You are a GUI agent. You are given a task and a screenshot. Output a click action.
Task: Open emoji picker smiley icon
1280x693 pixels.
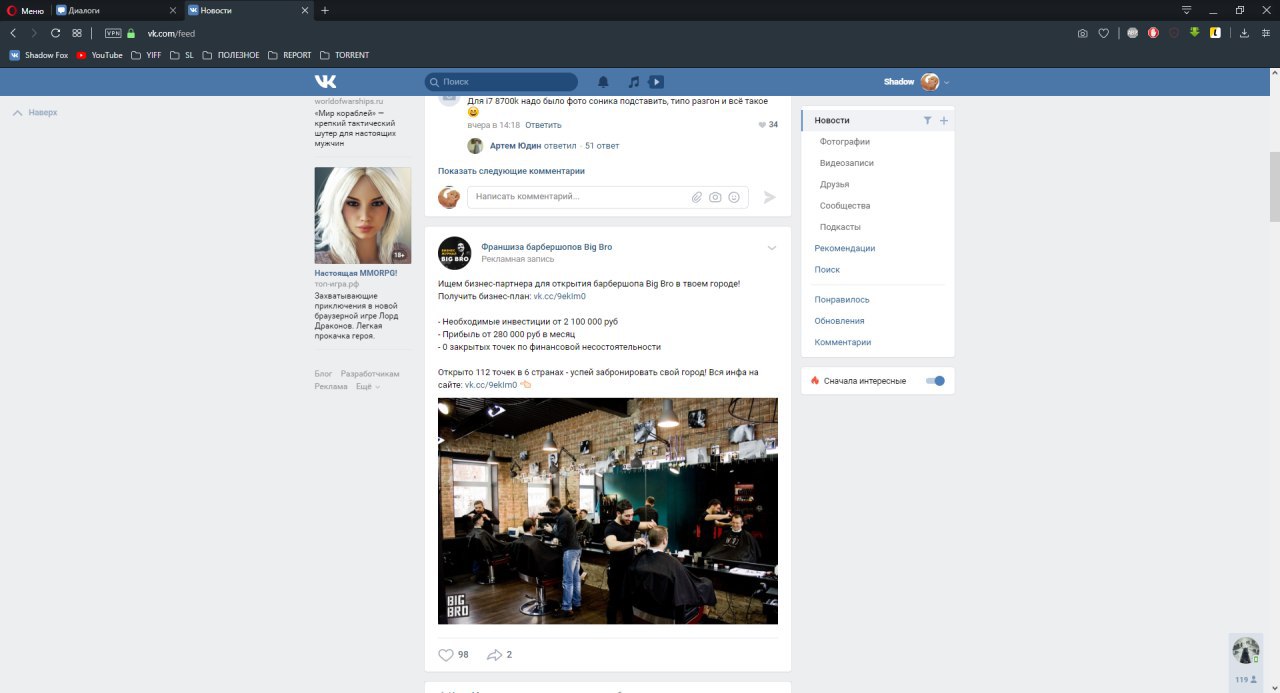(734, 198)
